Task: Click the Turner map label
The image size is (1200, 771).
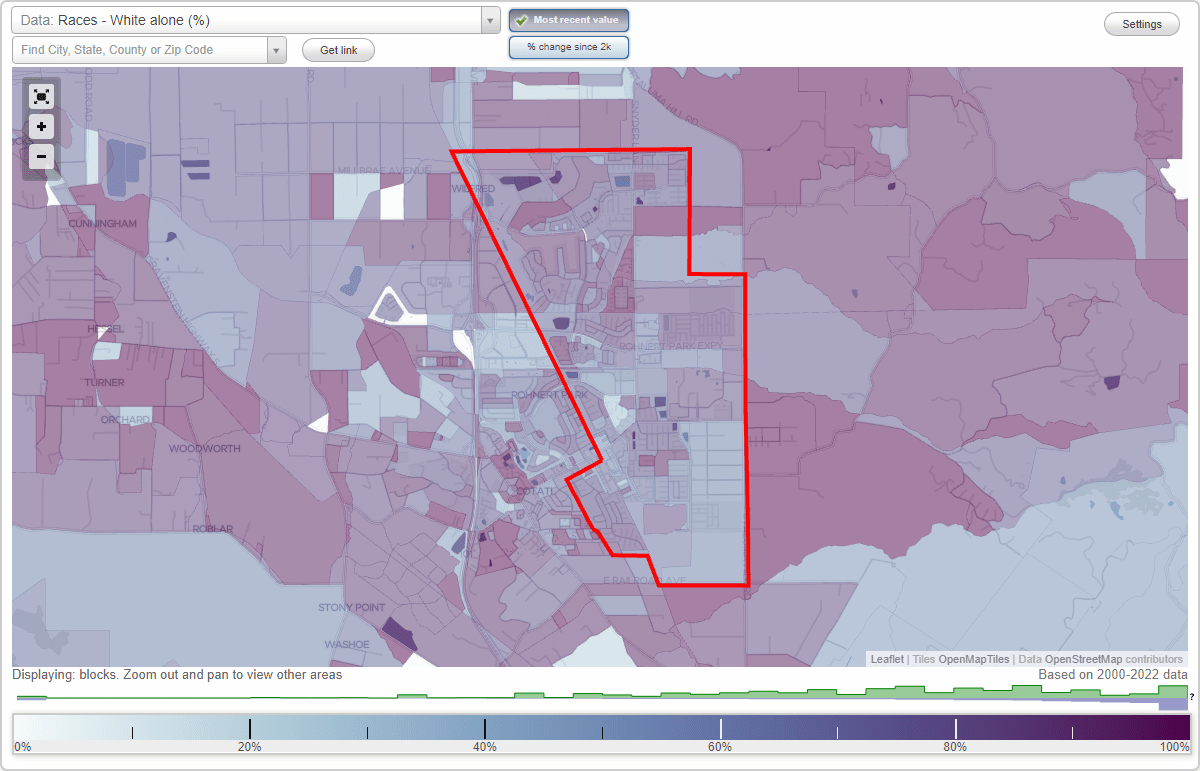Action: pos(105,382)
